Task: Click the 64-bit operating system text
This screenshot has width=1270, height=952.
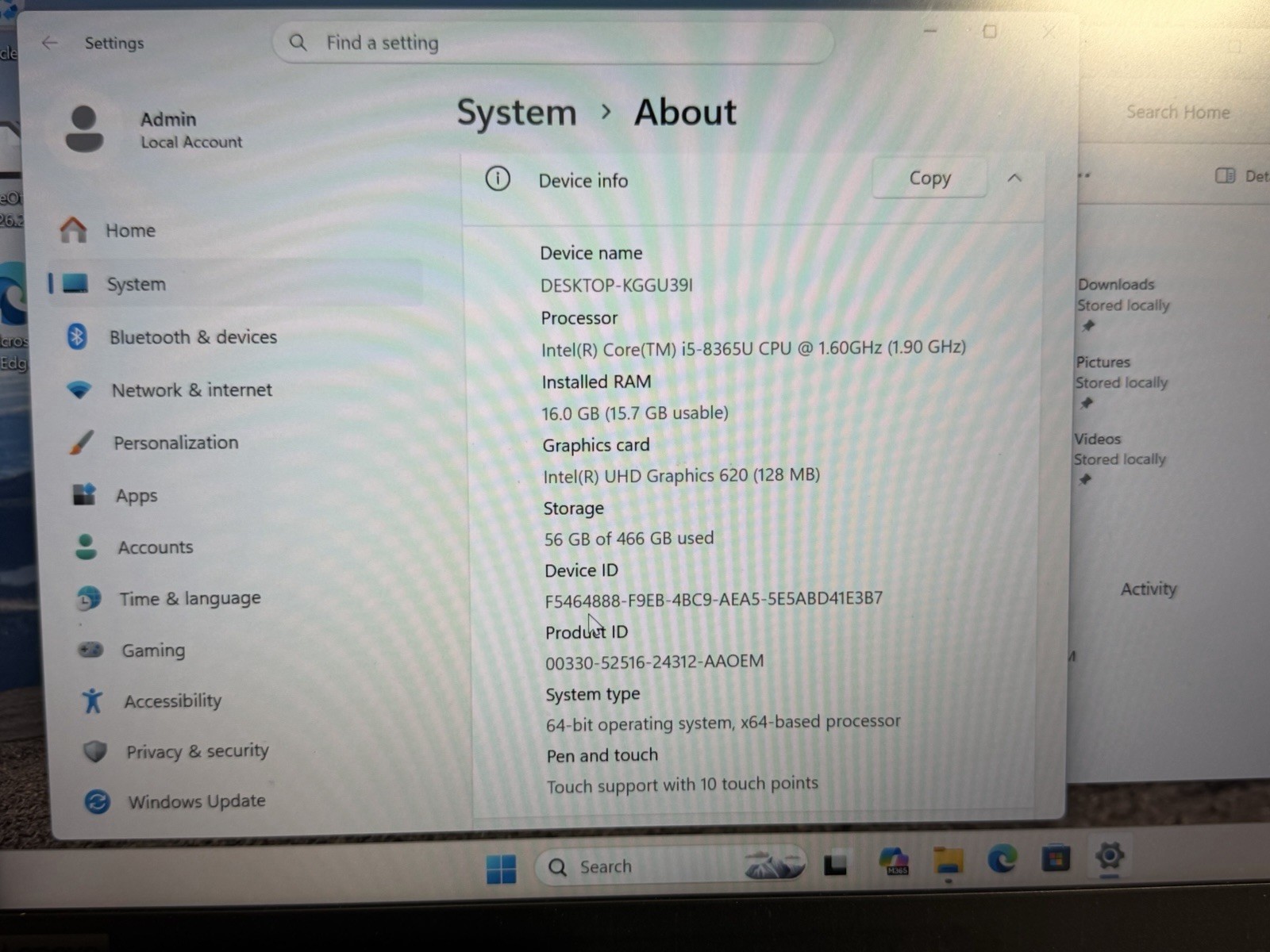Action: [x=723, y=723]
